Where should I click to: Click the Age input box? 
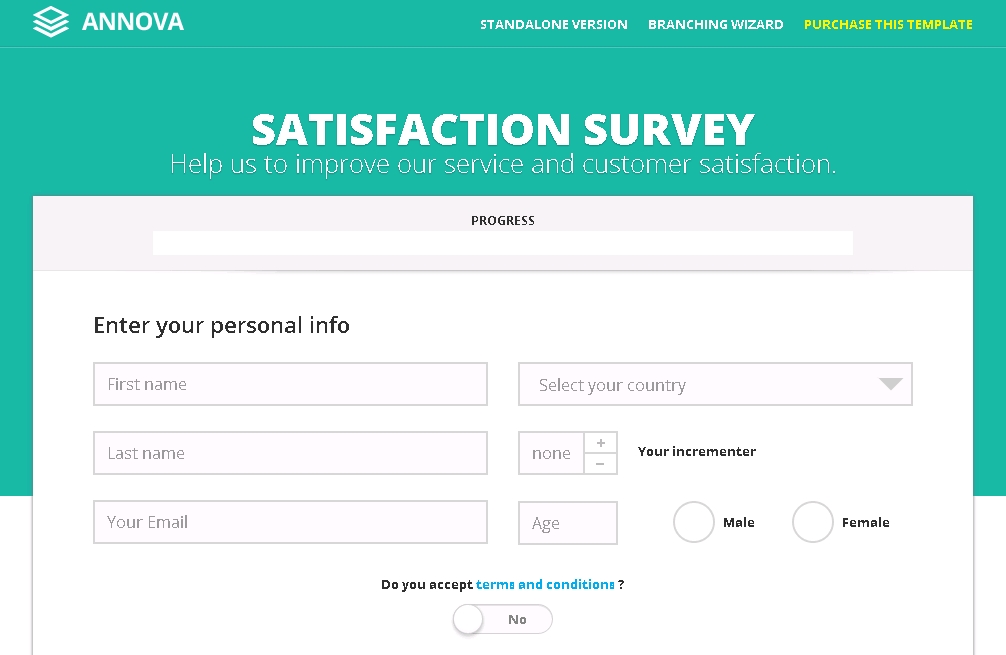pyautogui.click(x=567, y=523)
